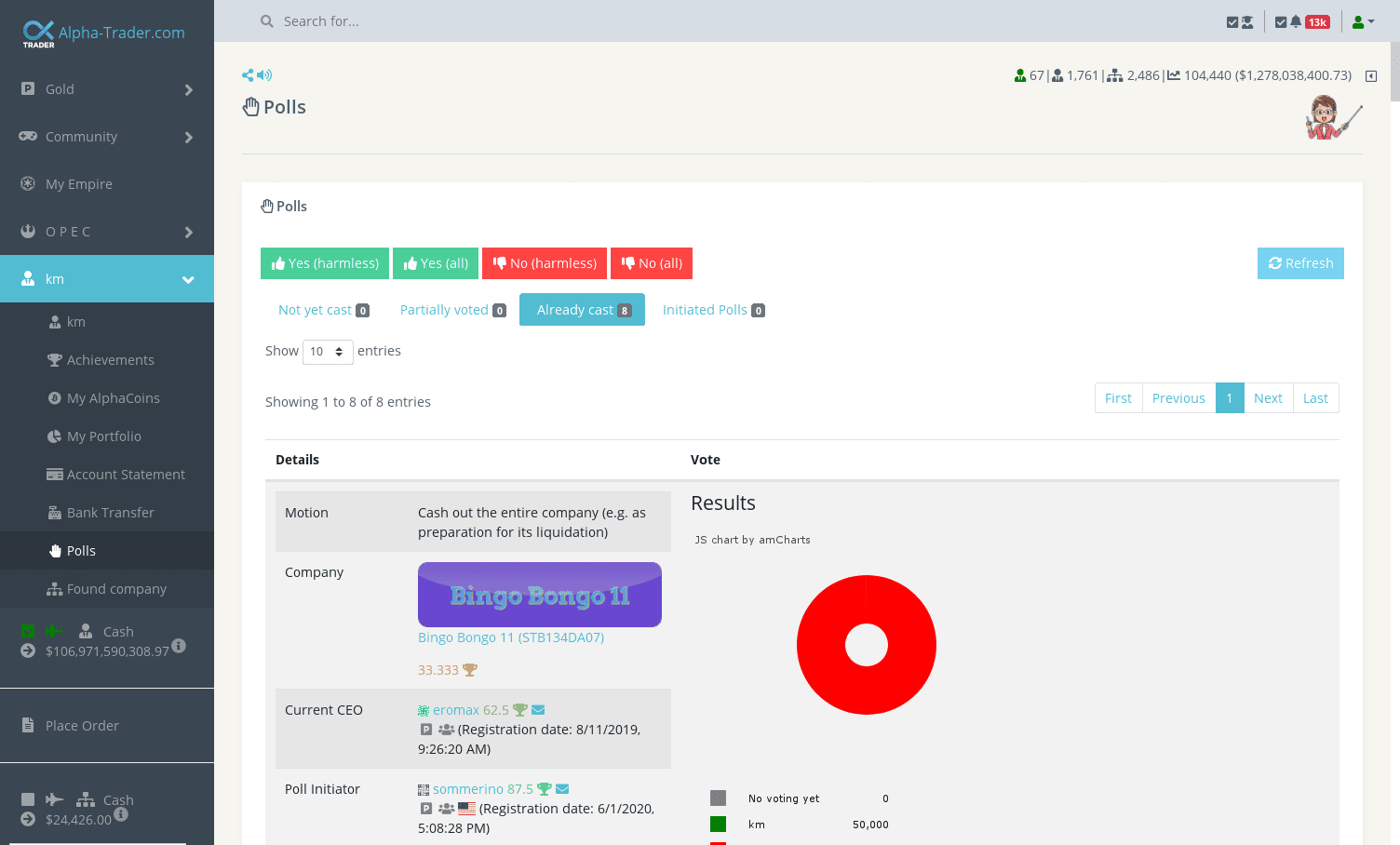This screenshot has width=1400, height=845.
Task: Collapse the km sidebar section
Action: [x=107, y=279]
